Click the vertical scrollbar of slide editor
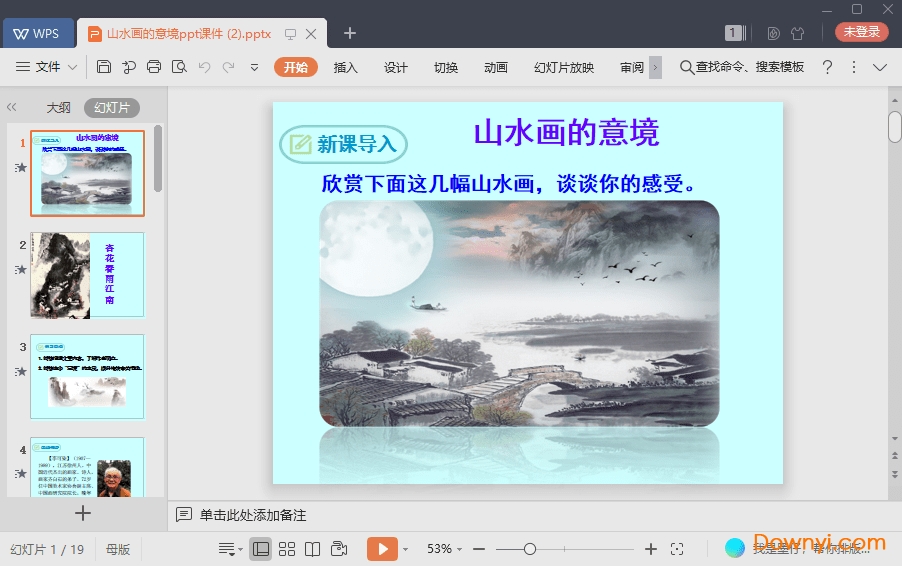 895,127
